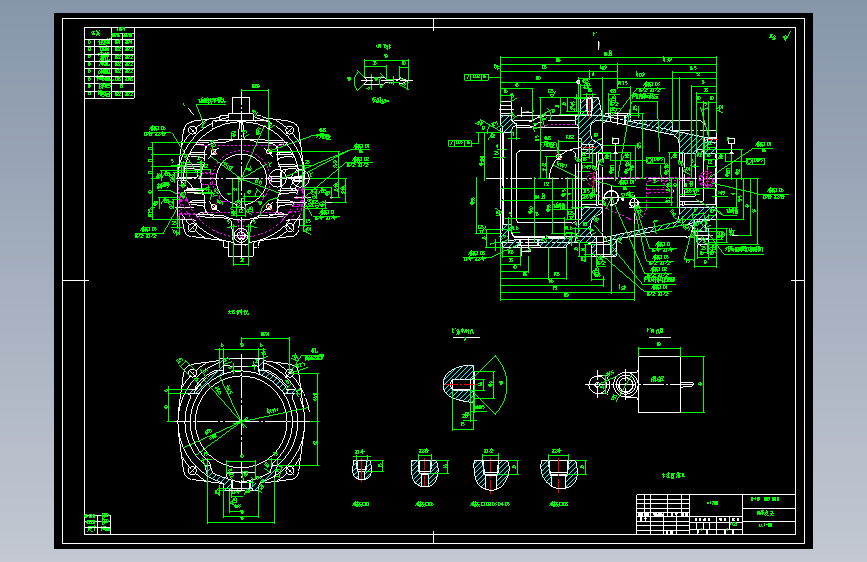
Task: Select the small revision table at bottom left
Action: [97, 524]
